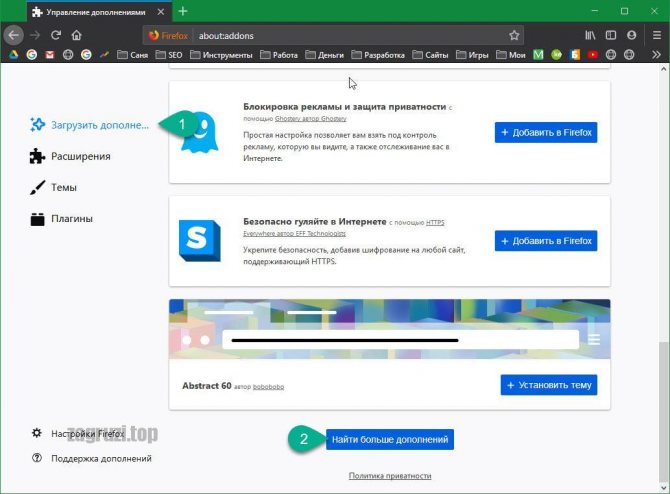Open the Firefox hamburger menu
670x494 pixels.
(657, 35)
